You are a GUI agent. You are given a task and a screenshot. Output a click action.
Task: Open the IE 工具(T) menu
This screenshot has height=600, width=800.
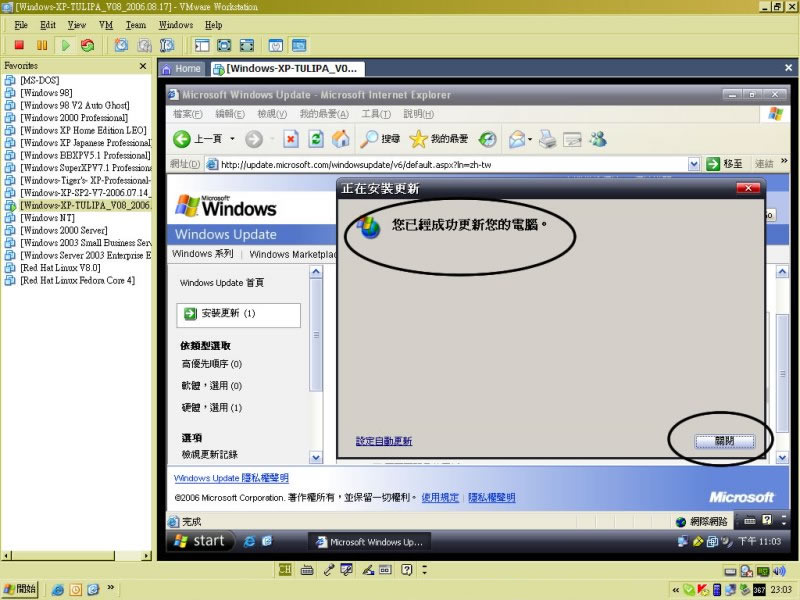(x=376, y=114)
